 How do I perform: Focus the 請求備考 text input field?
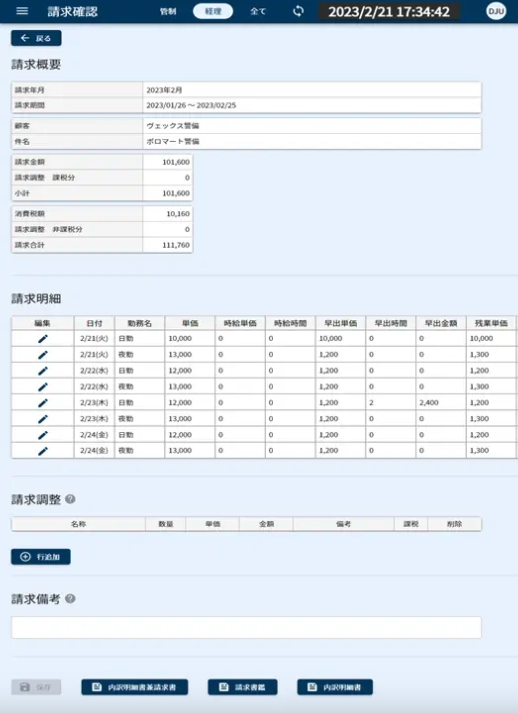pos(246,628)
